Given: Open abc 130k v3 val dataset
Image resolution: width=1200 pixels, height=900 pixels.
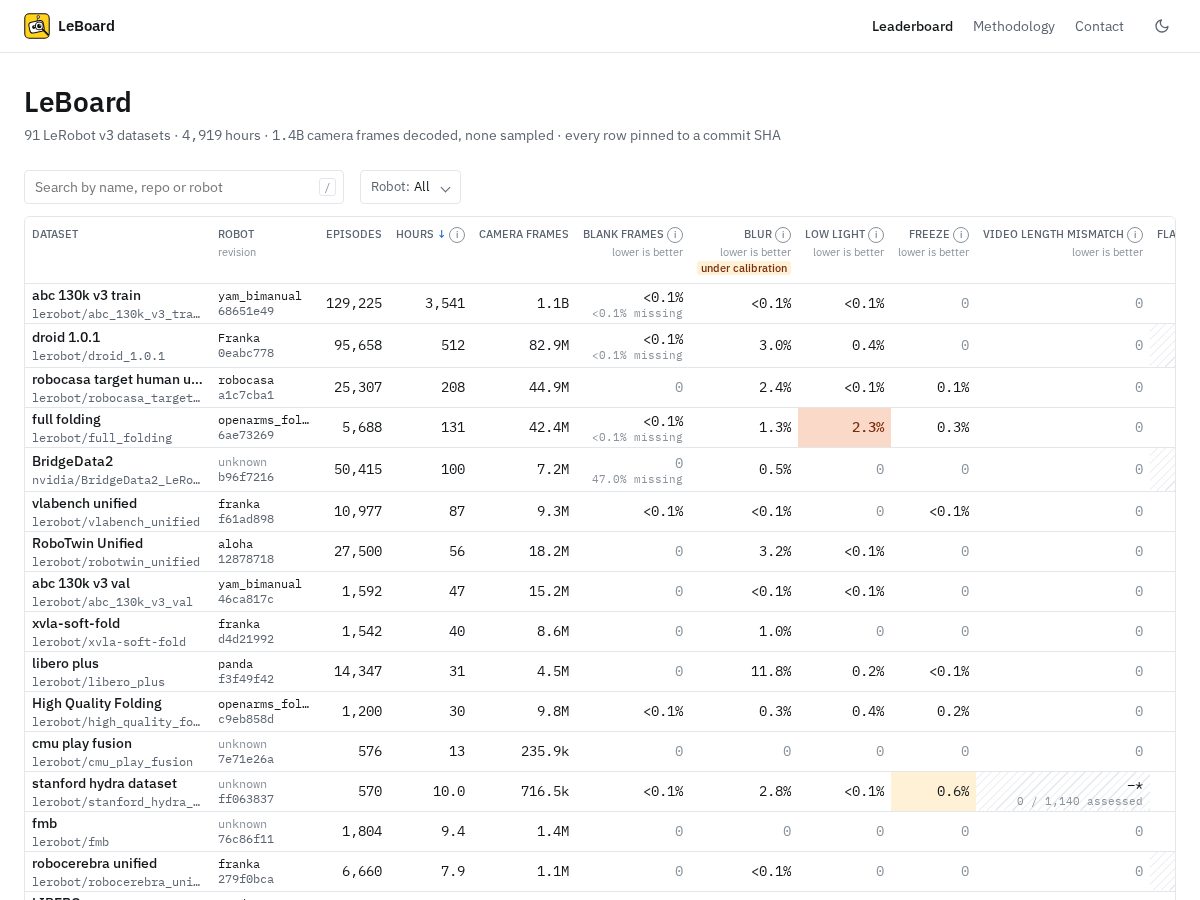Looking at the screenshot, I should click(81, 583).
